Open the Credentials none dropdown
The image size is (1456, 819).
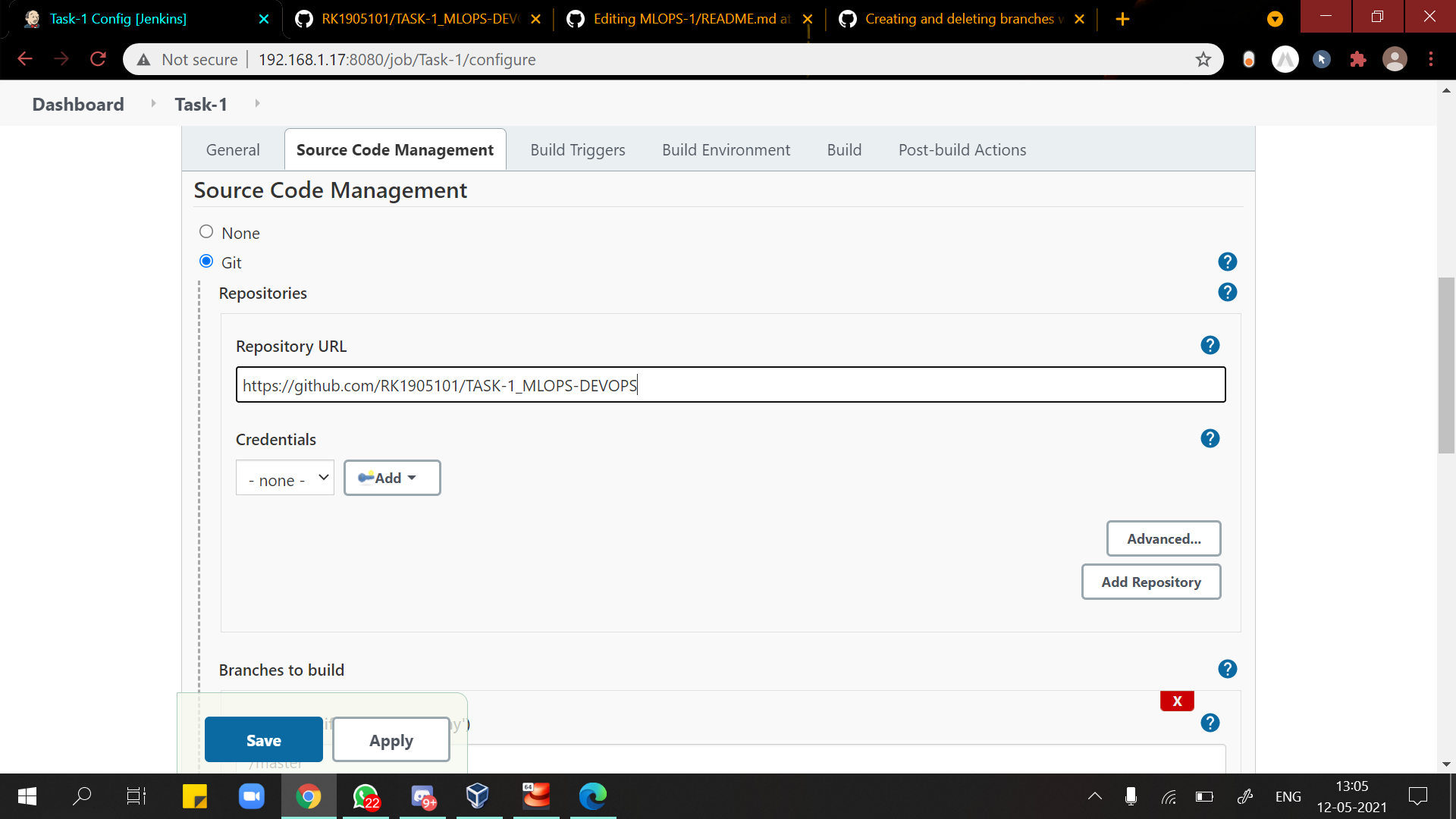285,478
